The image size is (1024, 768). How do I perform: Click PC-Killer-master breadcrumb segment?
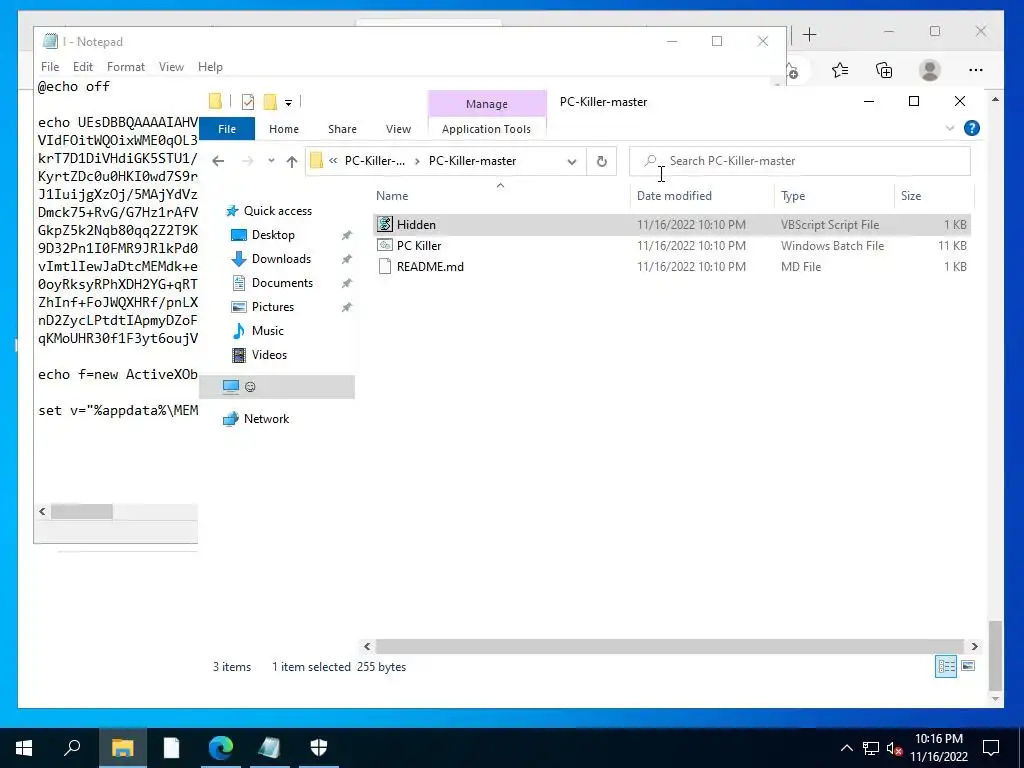click(472, 161)
